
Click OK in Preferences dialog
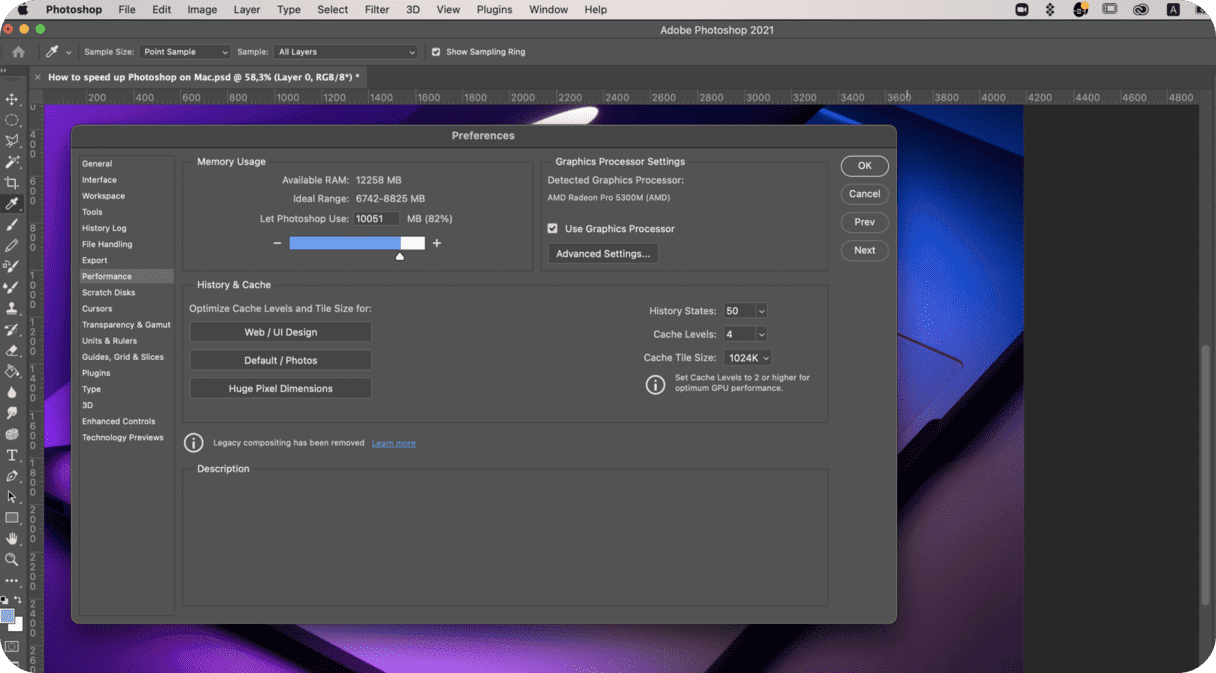coord(865,166)
